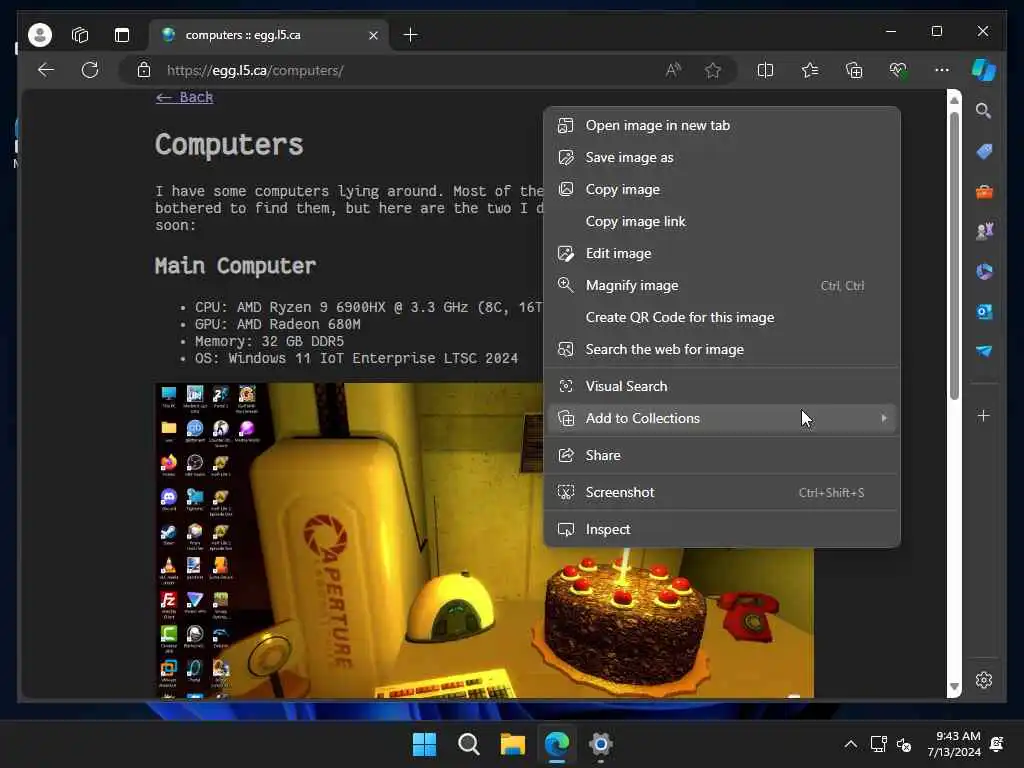The height and width of the screenshot is (768, 1024).
Task: Open sidebar Tools briefcase icon
Action: [x=984, y=192]
